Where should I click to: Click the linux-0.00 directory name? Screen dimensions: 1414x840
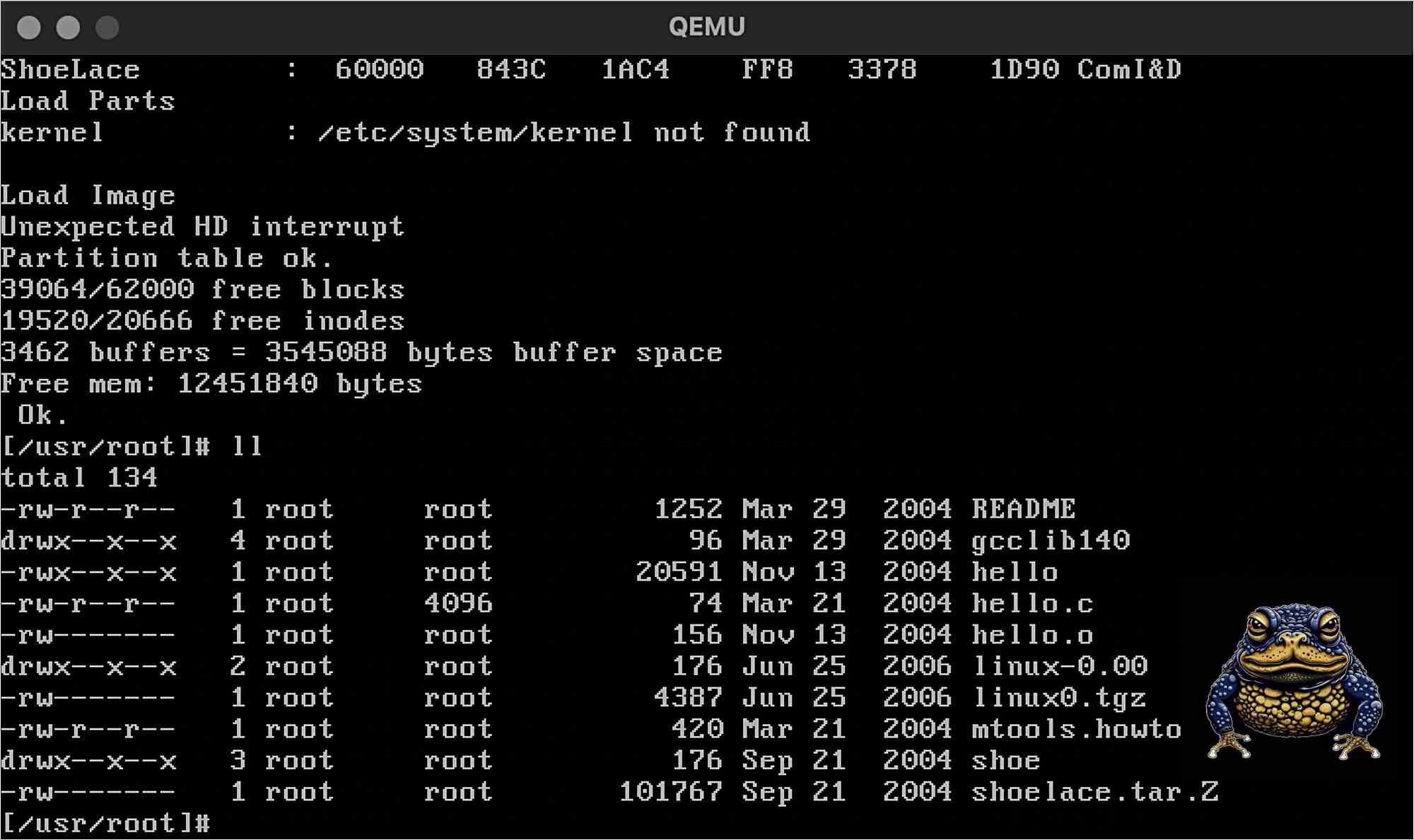click(1060, 666)
